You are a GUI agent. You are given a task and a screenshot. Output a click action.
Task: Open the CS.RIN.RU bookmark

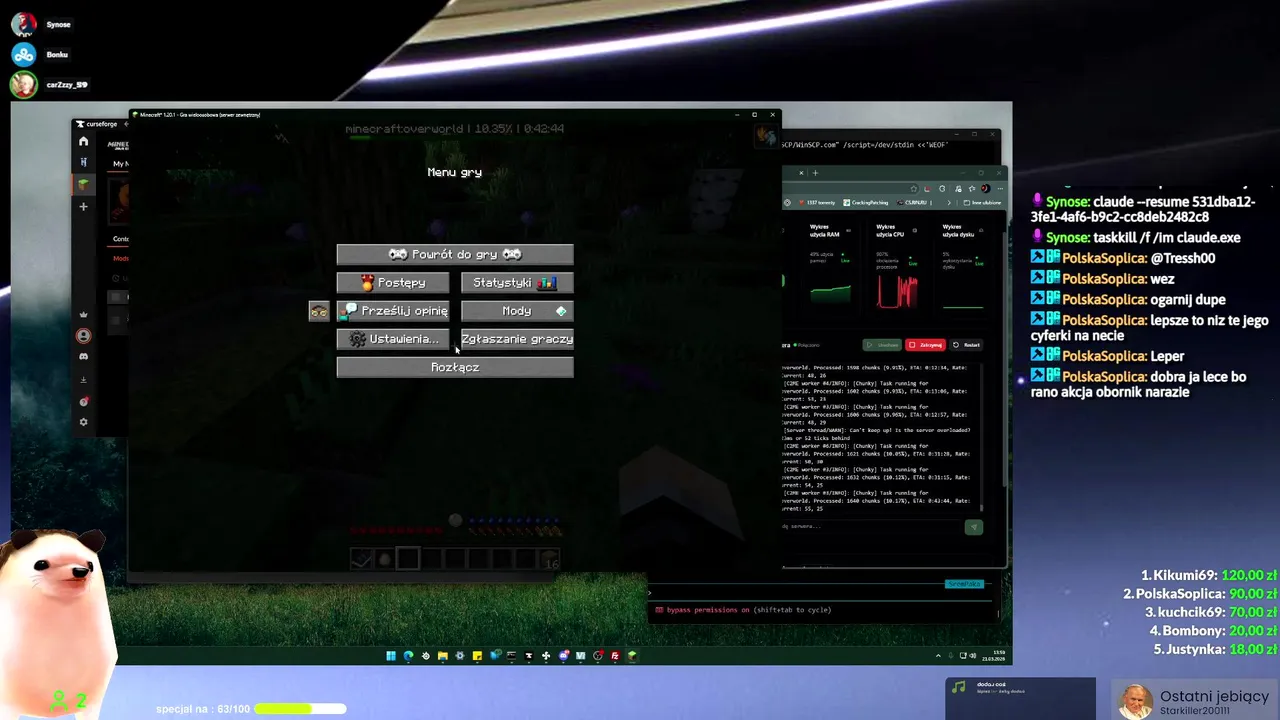pos(914,202)
